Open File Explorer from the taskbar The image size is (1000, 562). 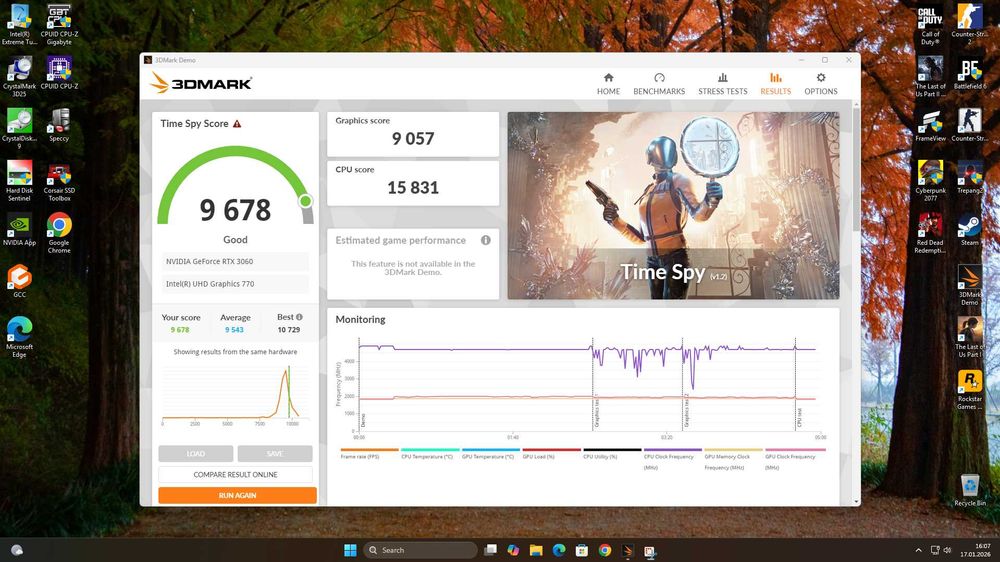pos(536,550)
